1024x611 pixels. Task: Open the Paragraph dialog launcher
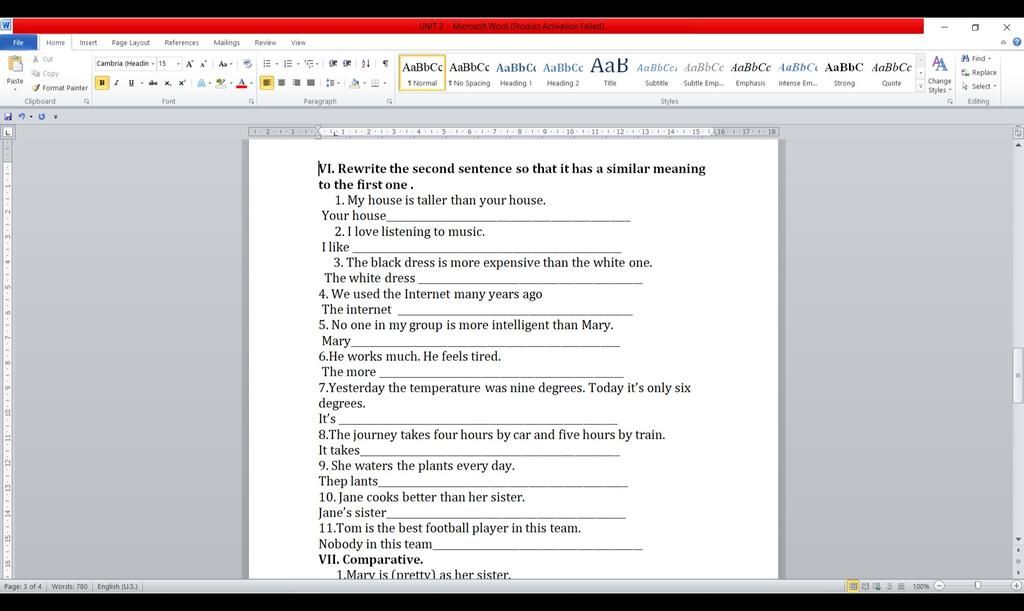(x=389, y=102)
